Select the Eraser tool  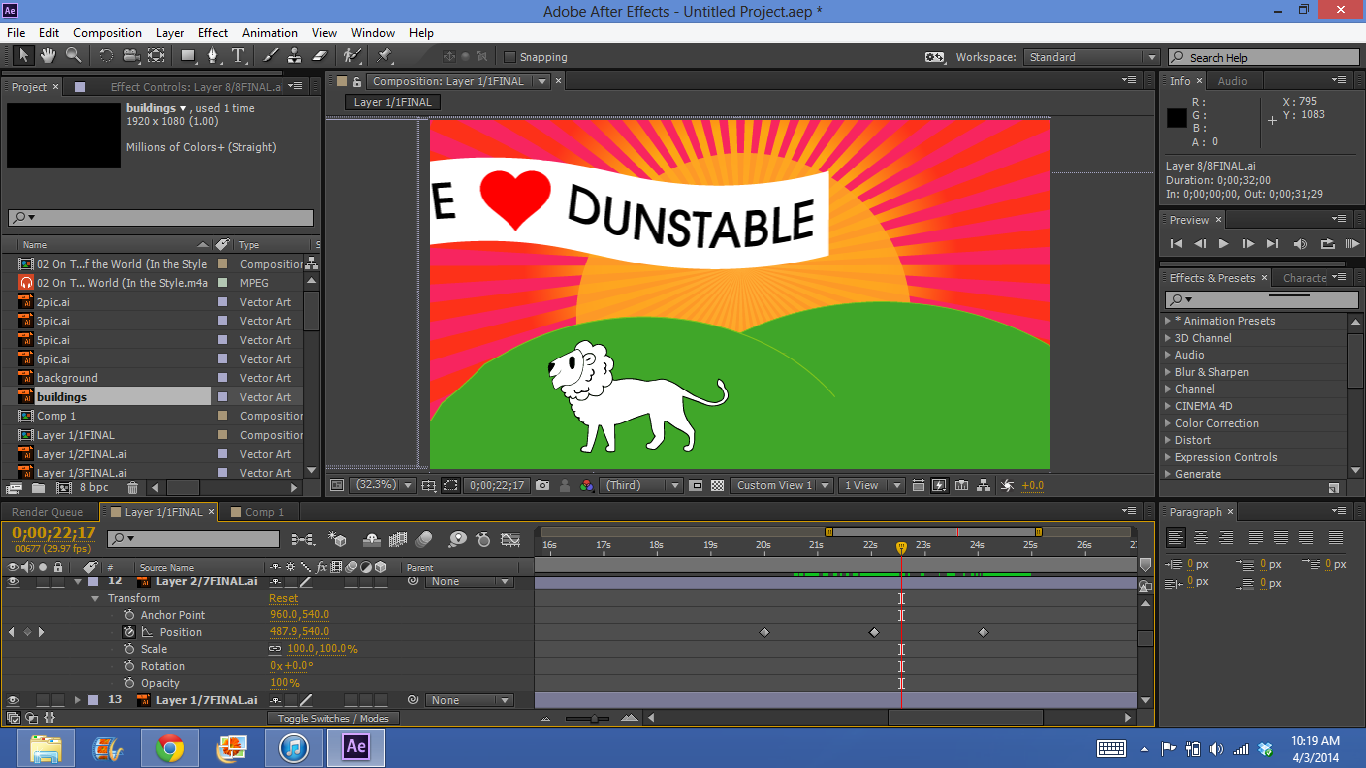[x=320, y=56]
